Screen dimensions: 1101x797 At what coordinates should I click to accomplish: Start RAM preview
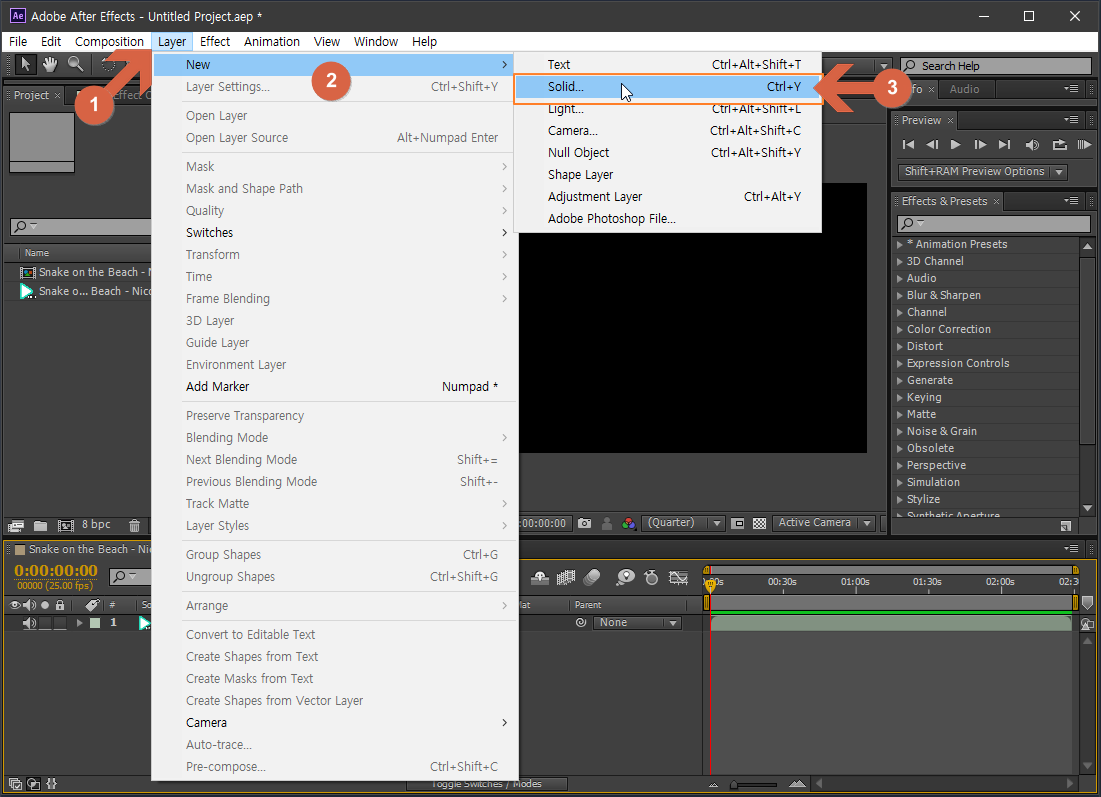[1084, 145]
